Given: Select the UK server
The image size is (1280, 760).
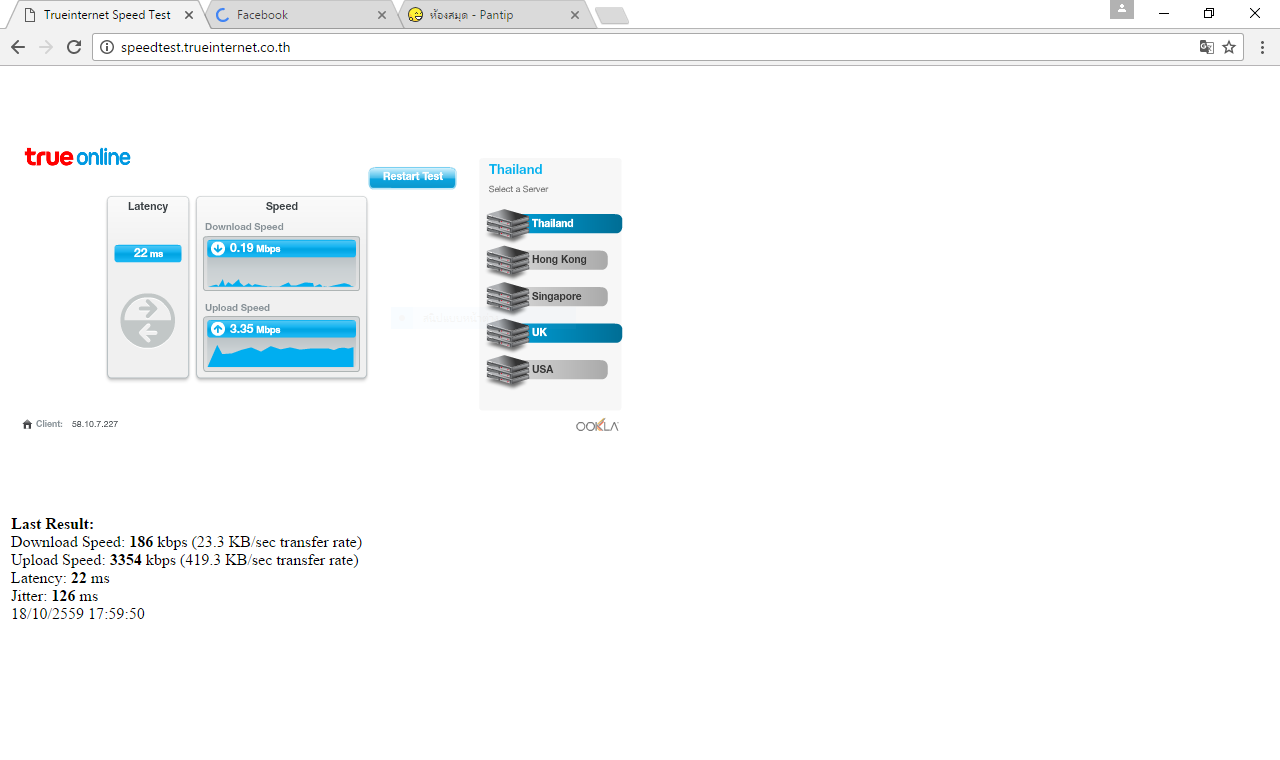Looking at the screenshot, I should point(554,333).
